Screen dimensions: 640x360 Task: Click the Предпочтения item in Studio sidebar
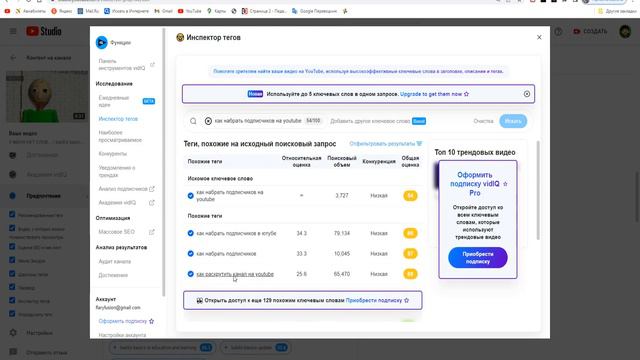(x=43, y=196)
